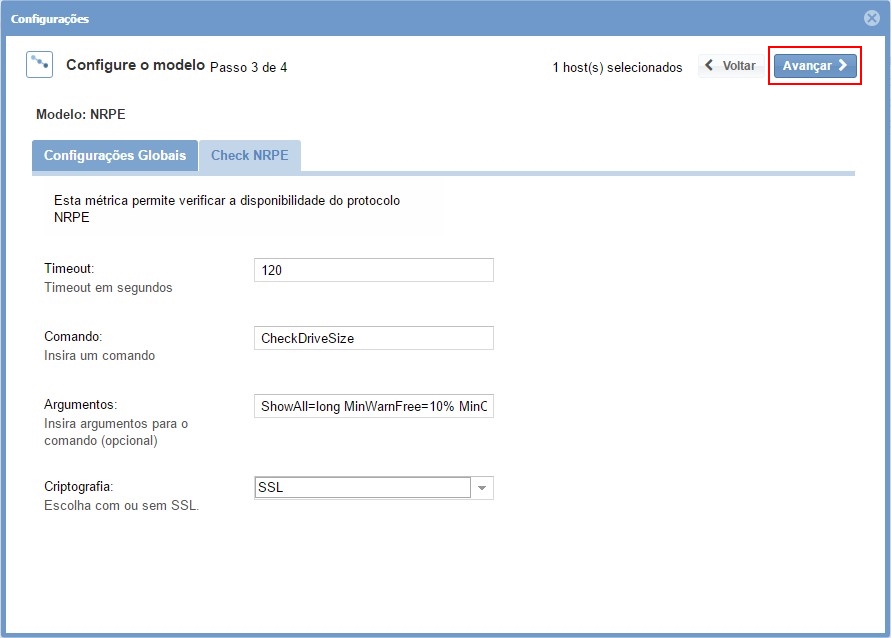Click the Timeout field containing 120
This screenshot has width=892, height=638.
pos(373,270)
